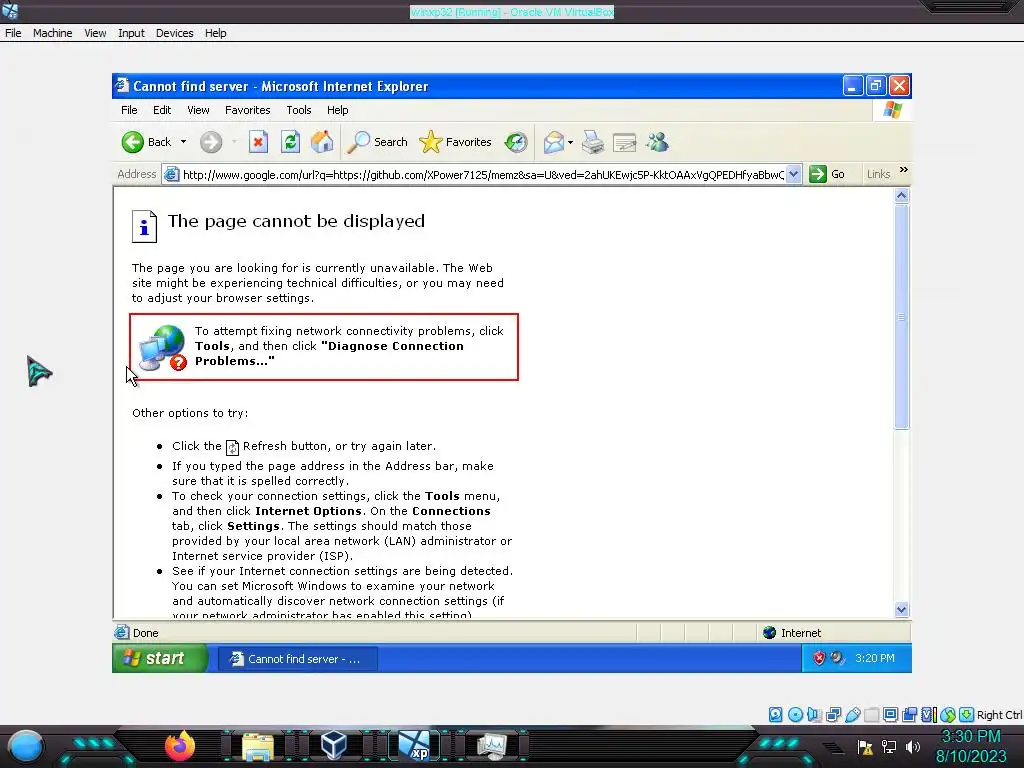Click the VirtualBox hard disk status icon
The height and width of the screenshot is (768, 1024).
pos(775,714)
